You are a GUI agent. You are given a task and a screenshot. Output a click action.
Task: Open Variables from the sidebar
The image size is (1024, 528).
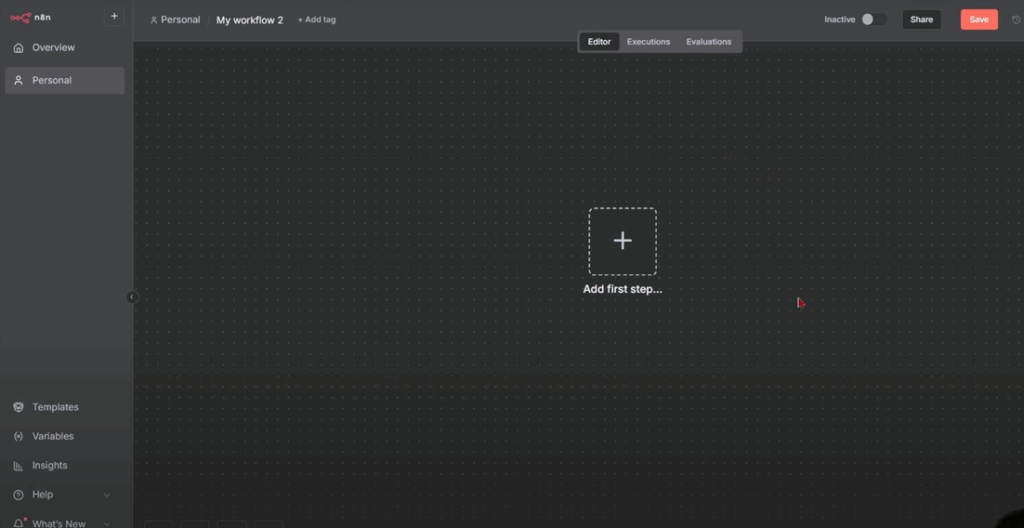pyautogui.click(x=65, y=437)
